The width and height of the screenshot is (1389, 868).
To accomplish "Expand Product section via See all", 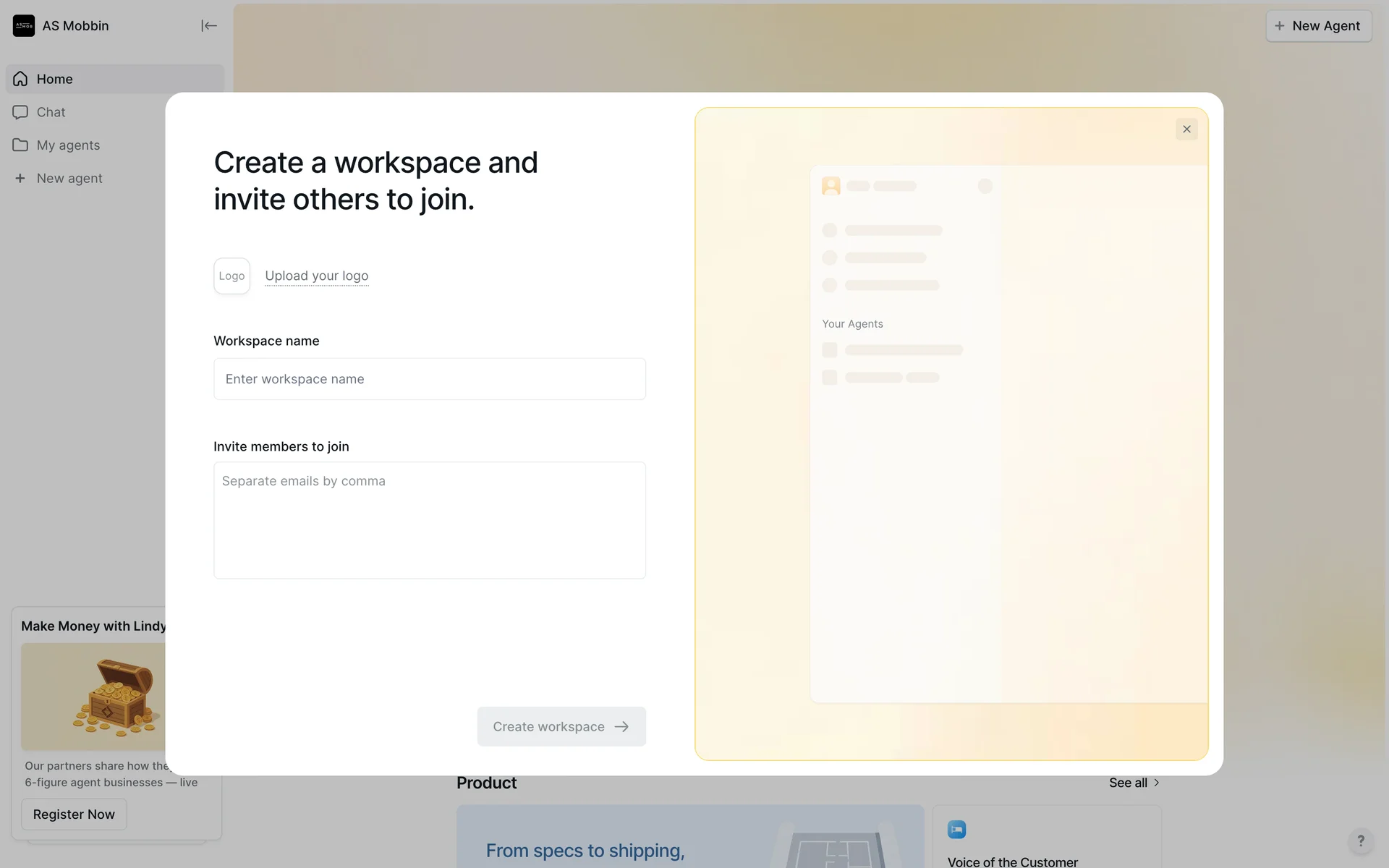I will coord(1133,783).
